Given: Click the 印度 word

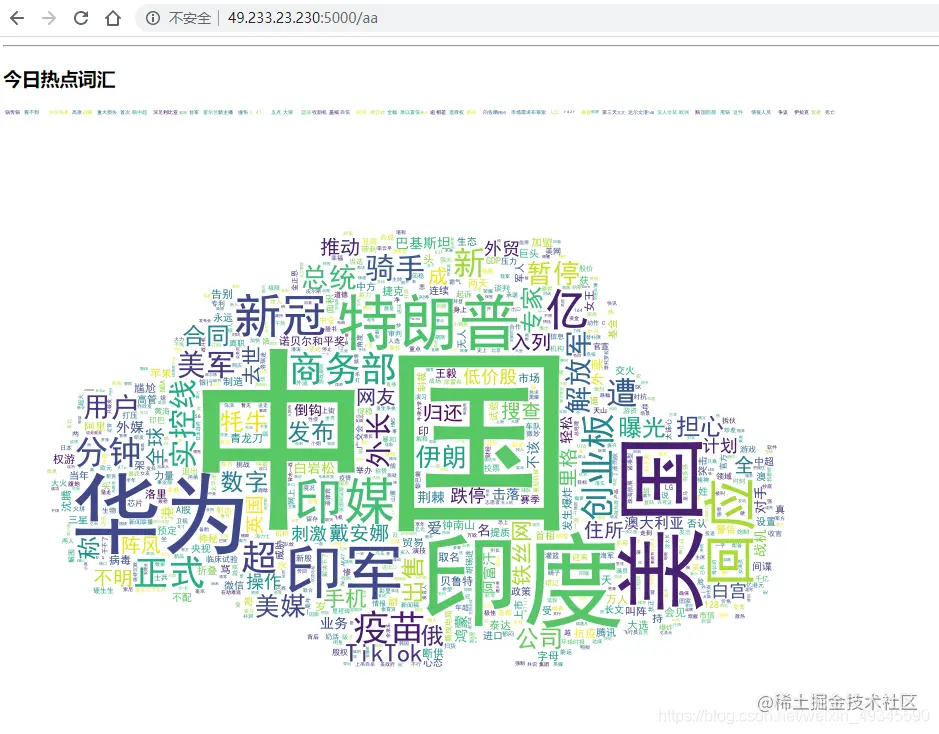Looking at the screenshot, I should point(520,580).
